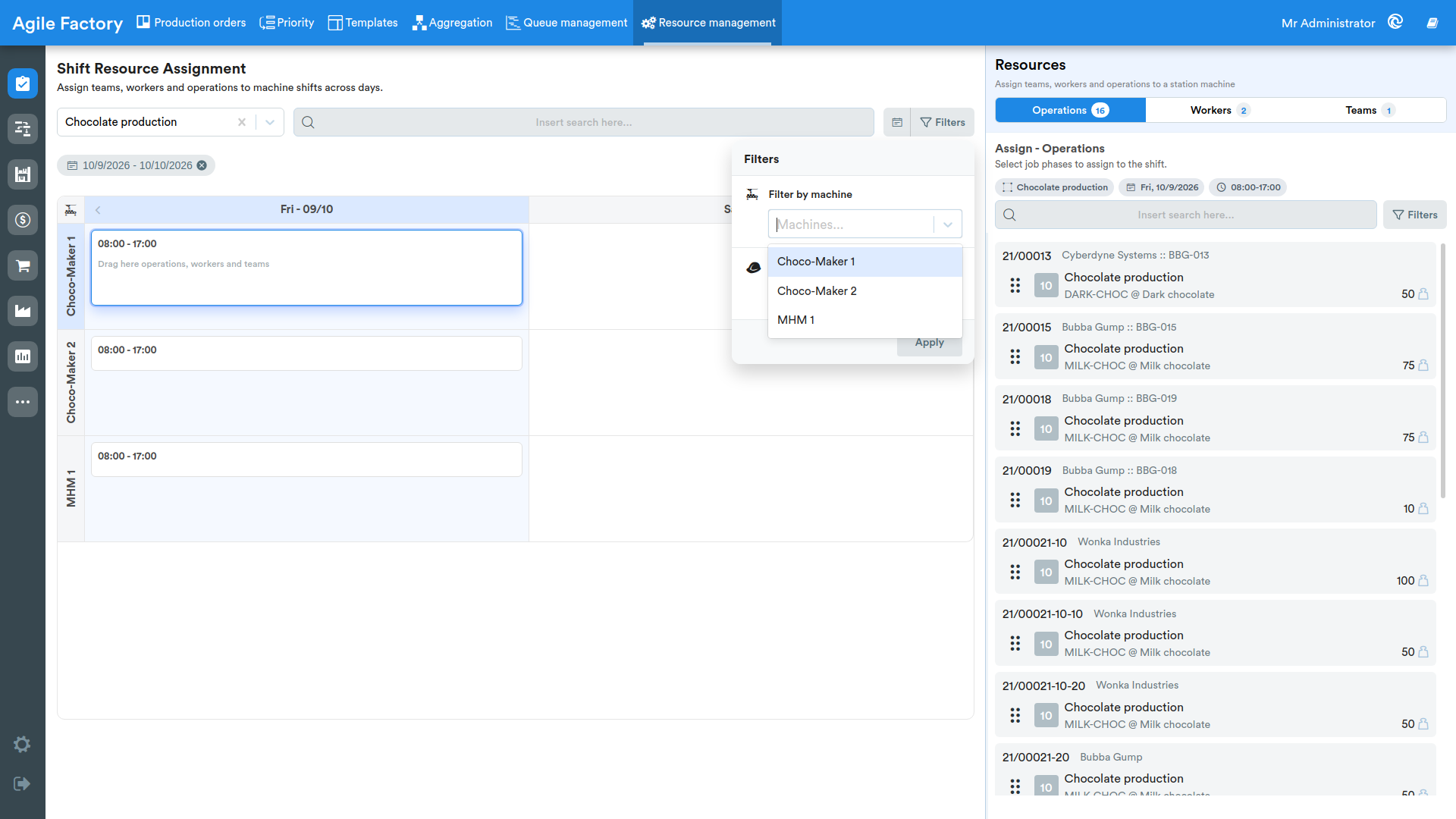Click the Agile Factory logo

pos(67,24)
